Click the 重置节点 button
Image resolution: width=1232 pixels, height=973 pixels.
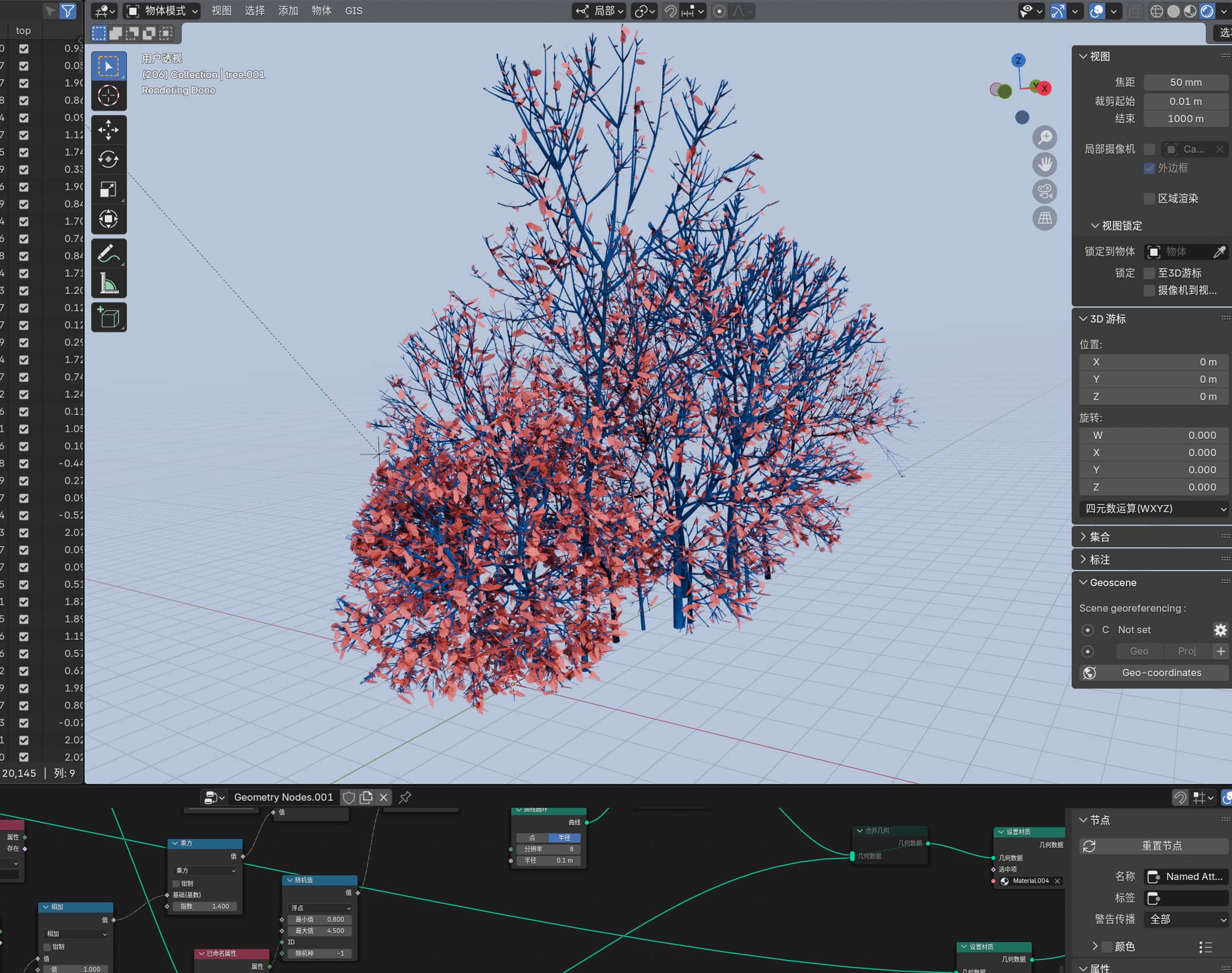tap(1154, 846)
